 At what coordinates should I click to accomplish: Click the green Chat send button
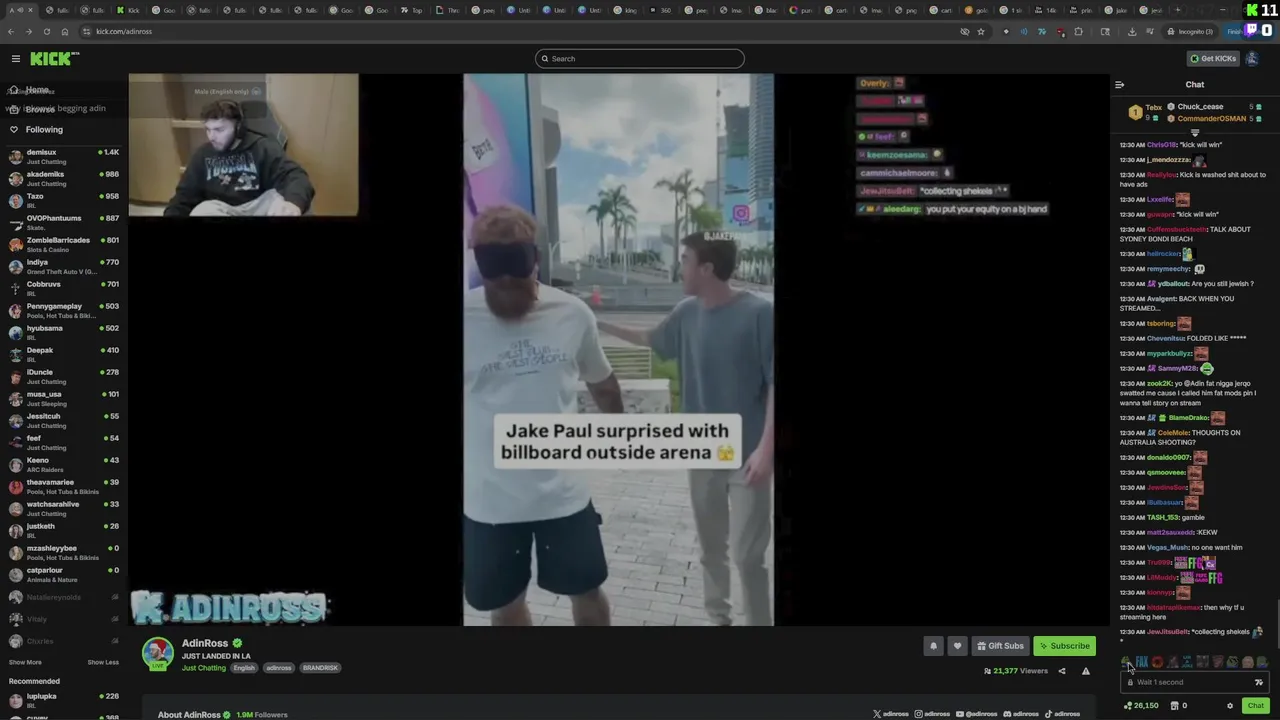1255,706
